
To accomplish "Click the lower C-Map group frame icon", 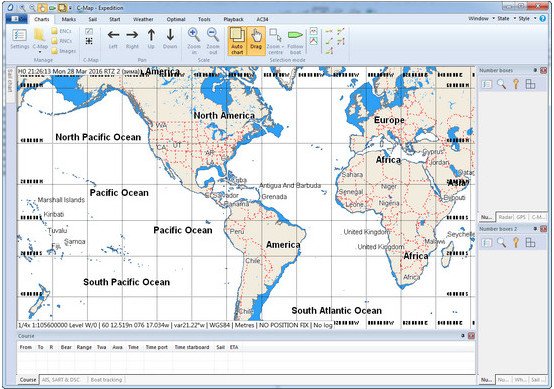I will [x=89, y=41].
